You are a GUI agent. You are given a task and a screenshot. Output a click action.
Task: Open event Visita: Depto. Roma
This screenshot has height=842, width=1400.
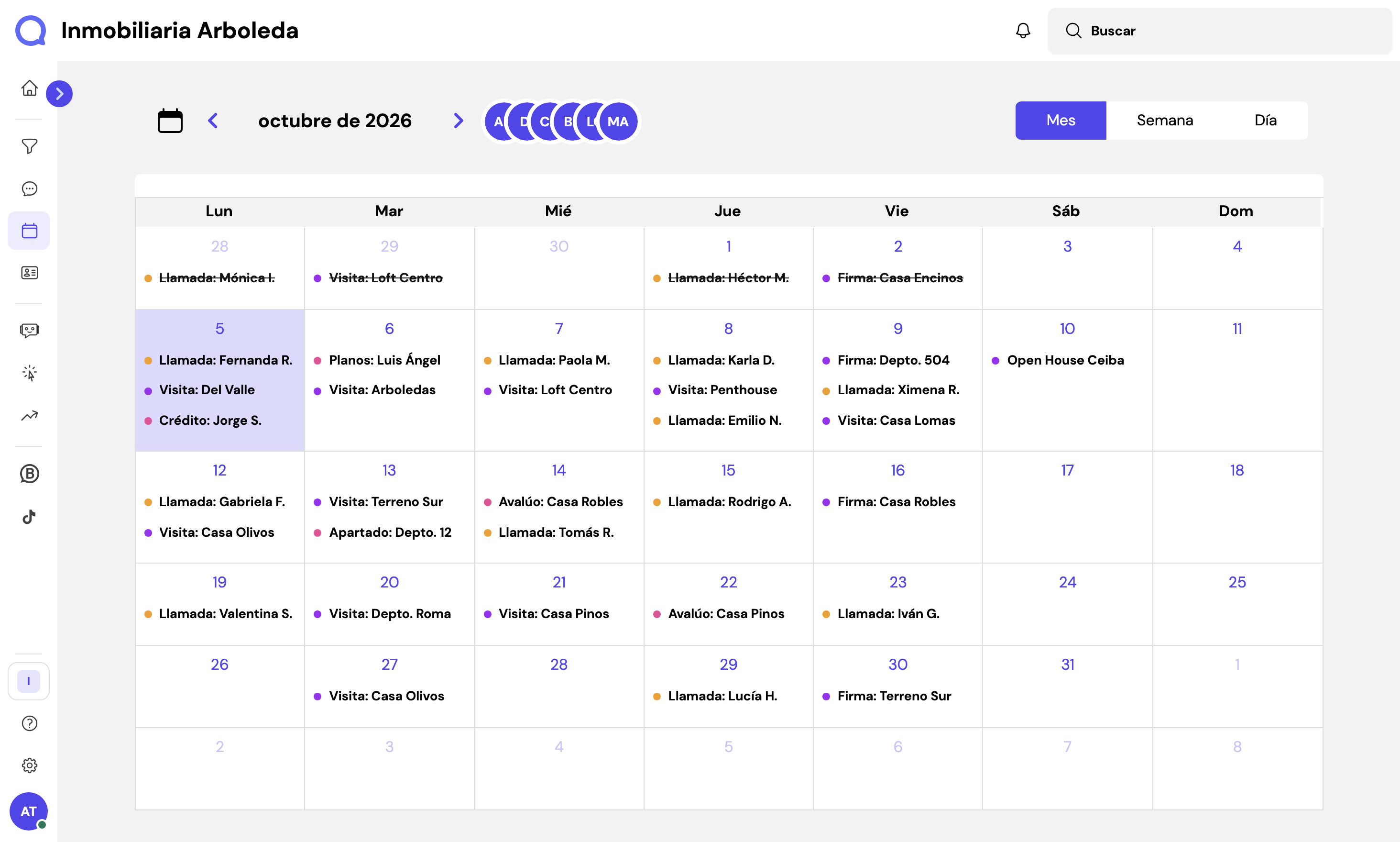[x=383, y=614]
